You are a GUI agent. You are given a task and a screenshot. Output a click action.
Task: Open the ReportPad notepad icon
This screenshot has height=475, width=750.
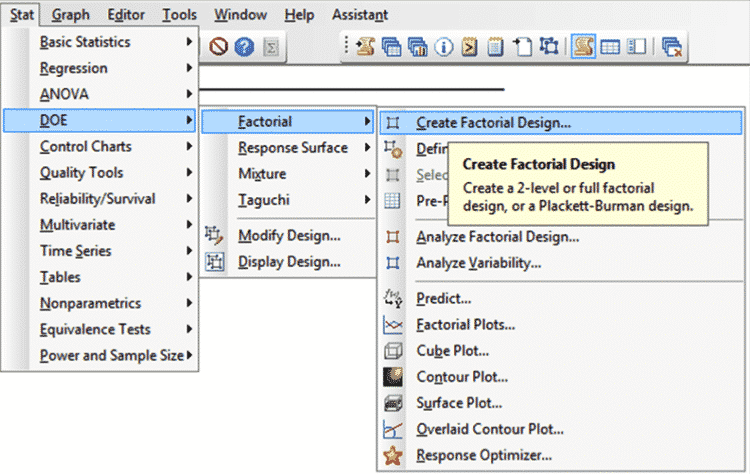(496, 47)
